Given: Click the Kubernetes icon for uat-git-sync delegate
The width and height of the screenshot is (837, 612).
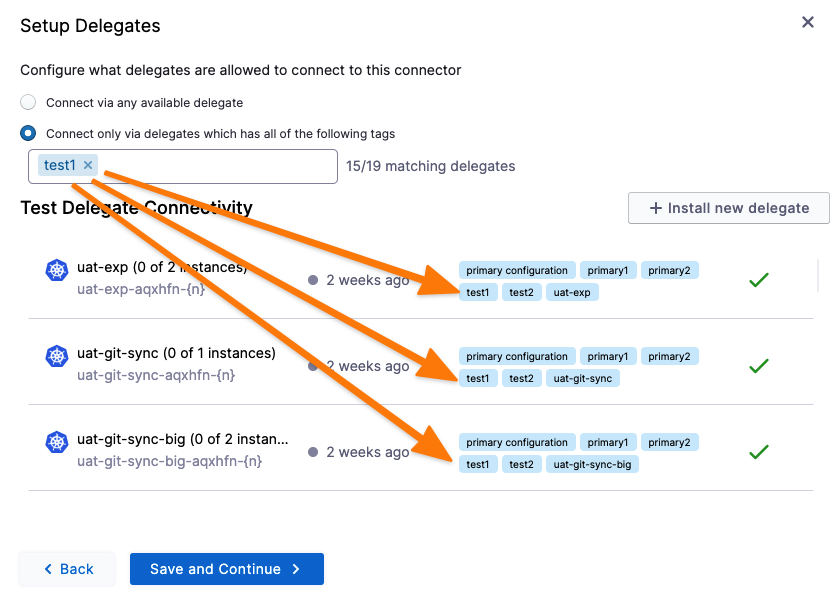Looking at the screenshot, I should click(x=56, y=356).
